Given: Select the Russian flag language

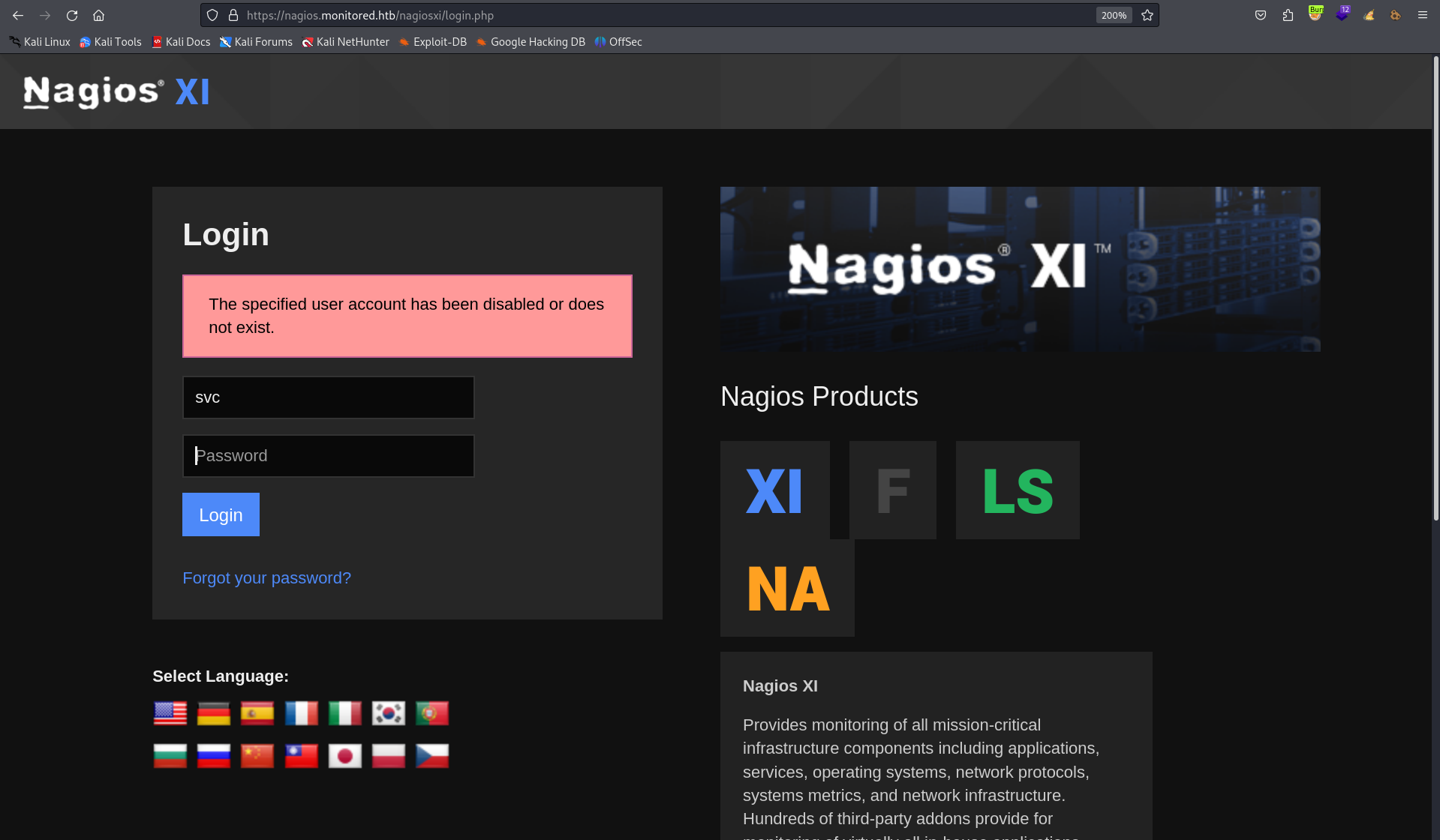Looking at the screenshot, I should pyautogui.click(x=214, y=756).
